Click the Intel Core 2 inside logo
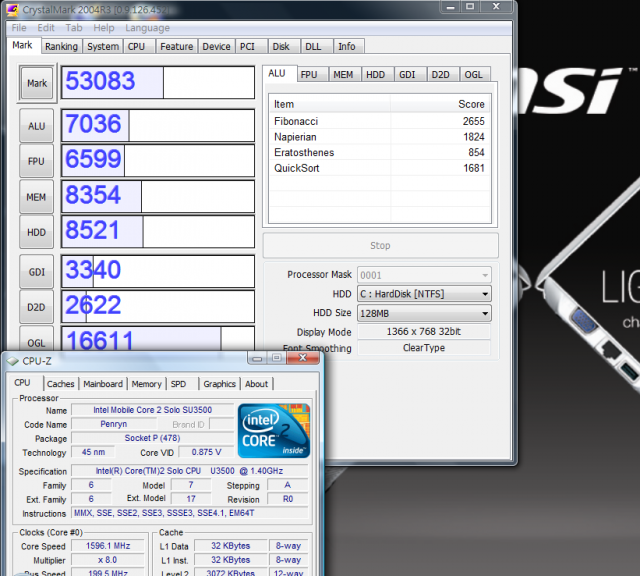This screenshot has height=576, width=640. pos(274,430)
